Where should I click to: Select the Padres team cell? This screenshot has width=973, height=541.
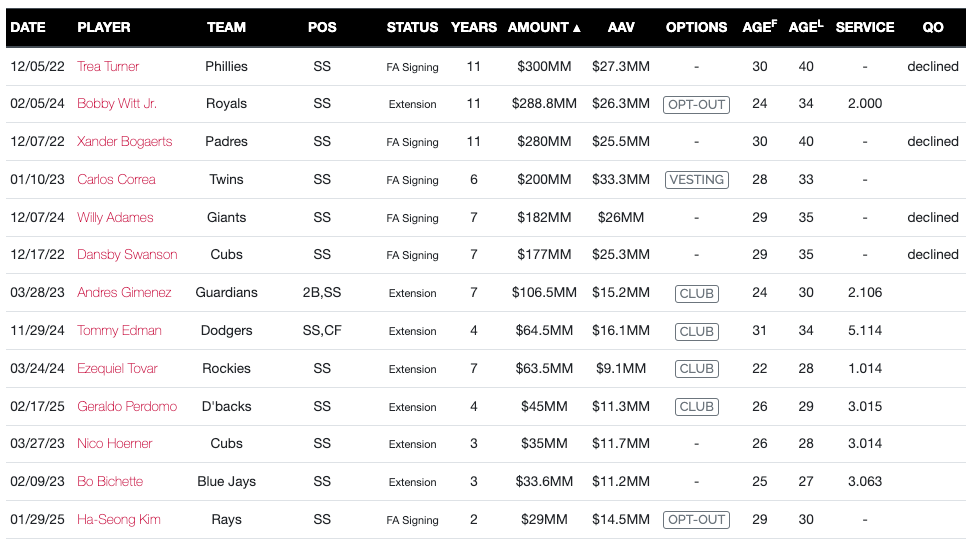click(x=226, y=141)
